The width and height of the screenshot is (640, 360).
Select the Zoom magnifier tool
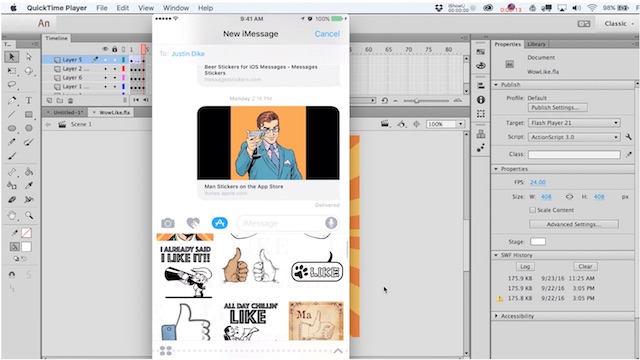(x=29, y=215)
